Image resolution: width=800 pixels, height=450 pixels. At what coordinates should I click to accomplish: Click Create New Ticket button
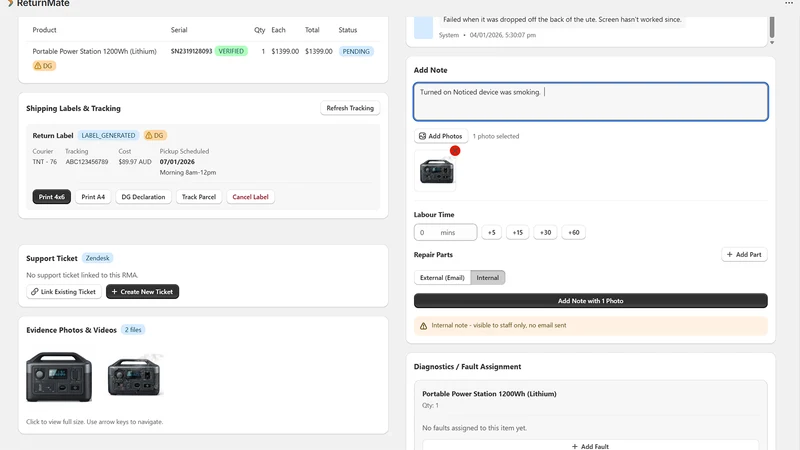click(x=142, y=292)
